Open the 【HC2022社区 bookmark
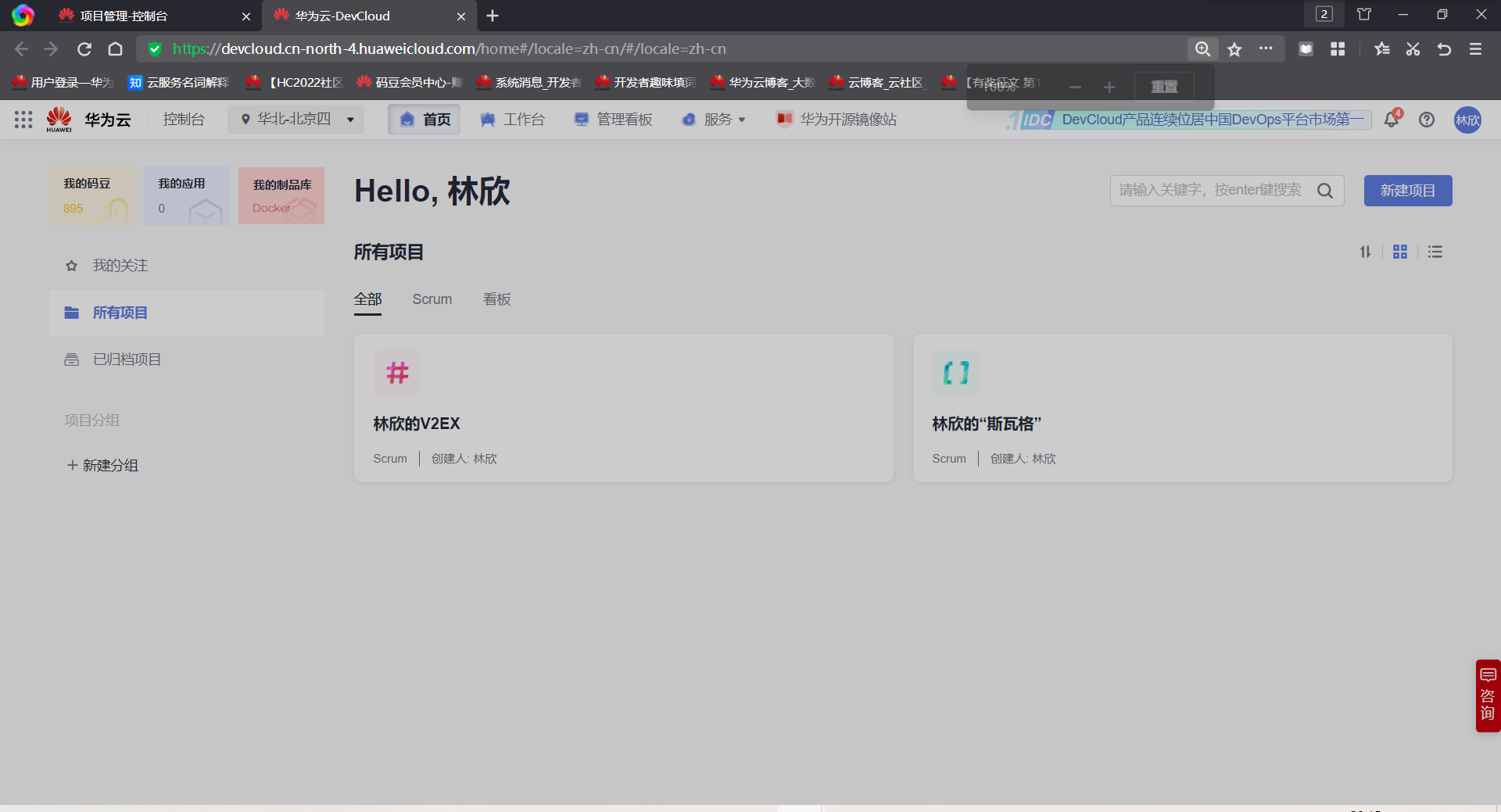This screenshot has height=812, width=1501. click(x=293, y=83)
